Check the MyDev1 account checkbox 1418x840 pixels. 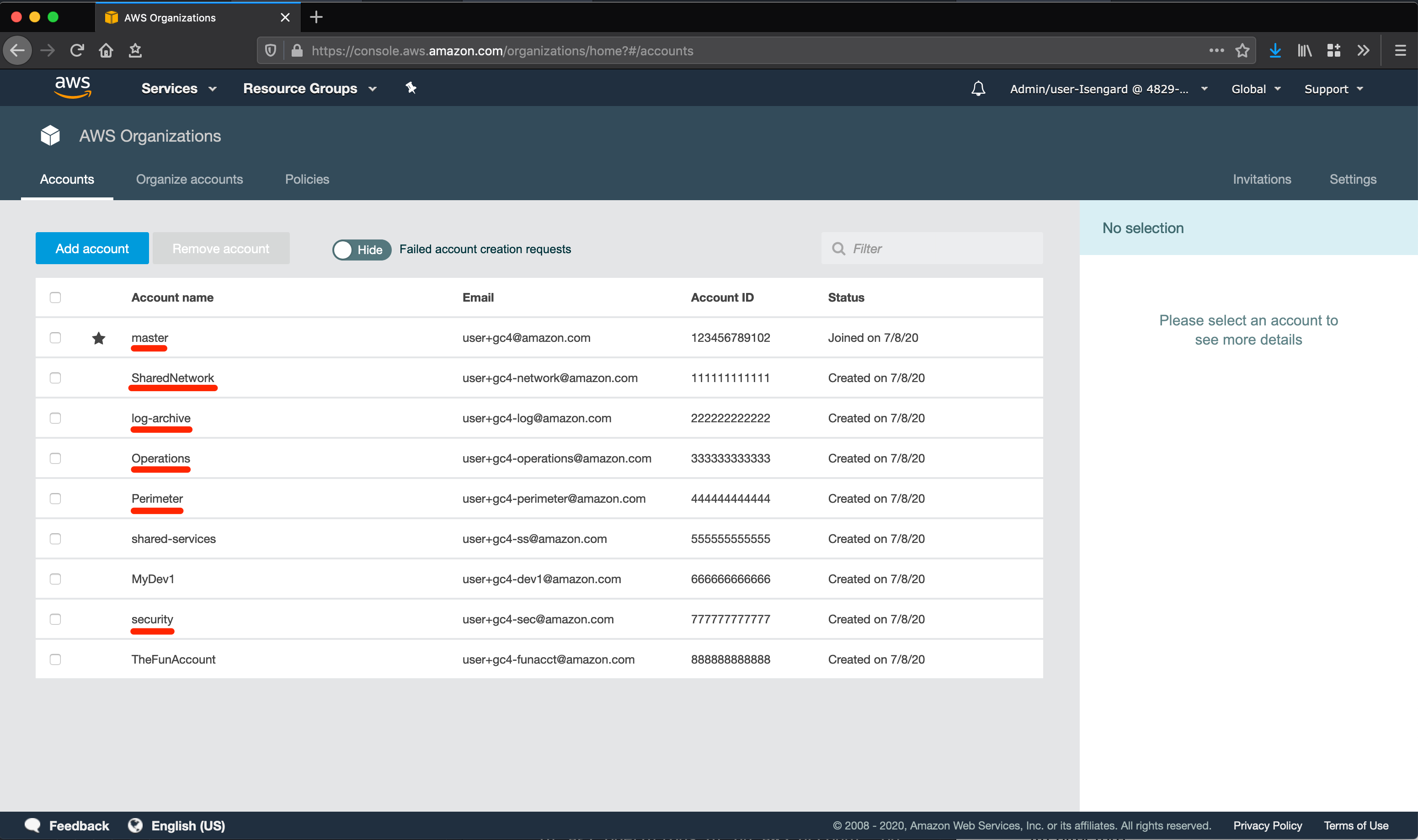point(55,579)
